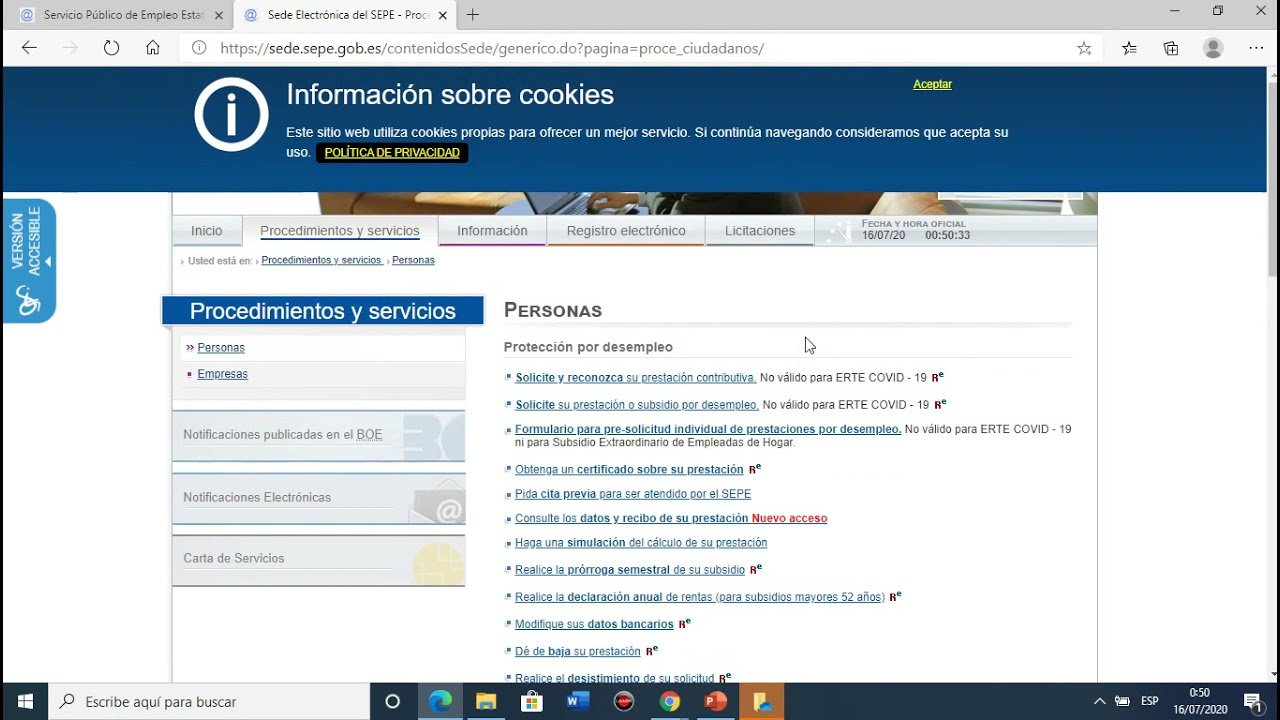The width and height of the screenshot is (1280, 720).
Task: Open the Información navigation tab
Action: [492, 231]
